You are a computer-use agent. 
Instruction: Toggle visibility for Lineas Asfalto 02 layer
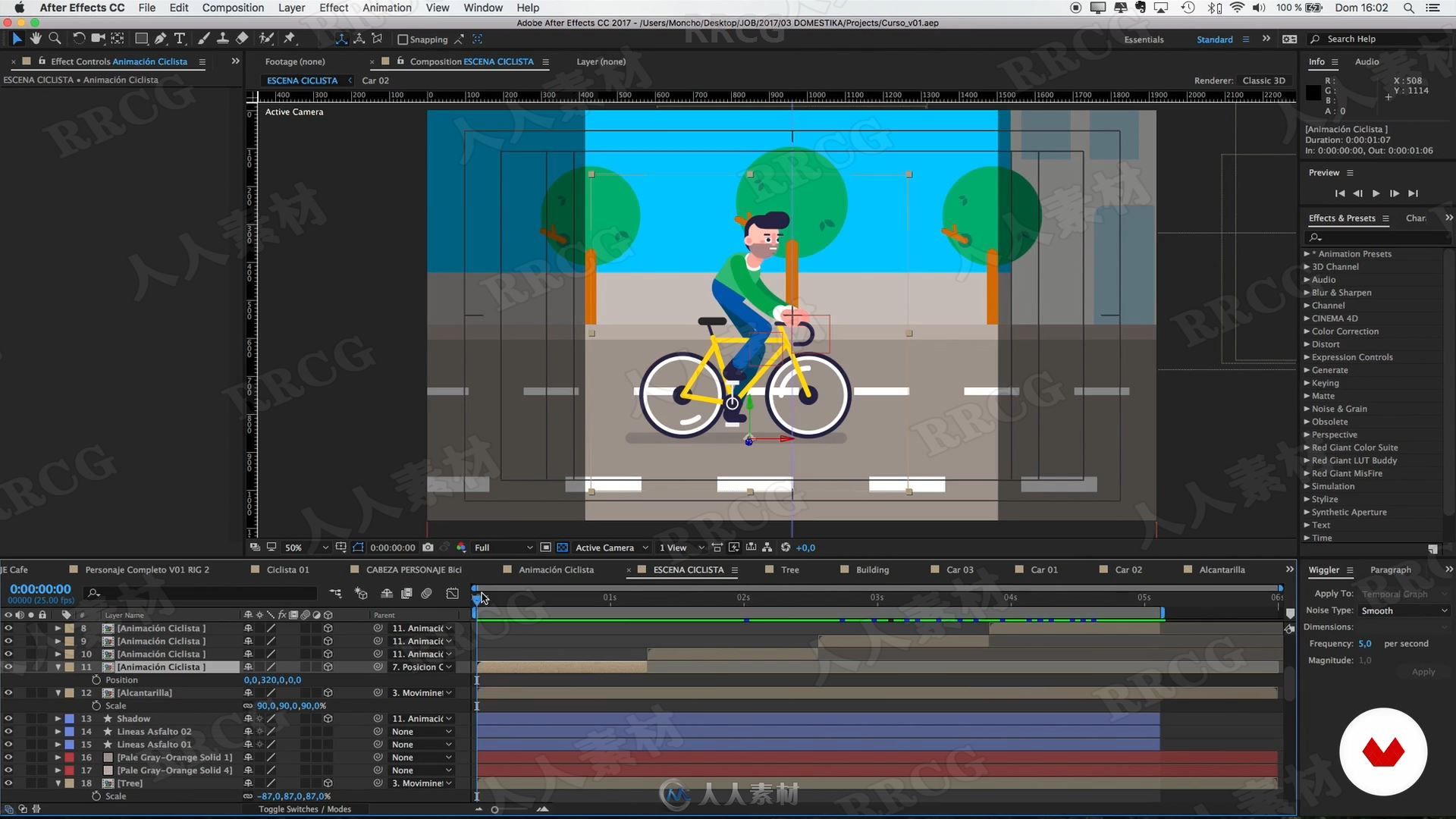click(10, 731)
